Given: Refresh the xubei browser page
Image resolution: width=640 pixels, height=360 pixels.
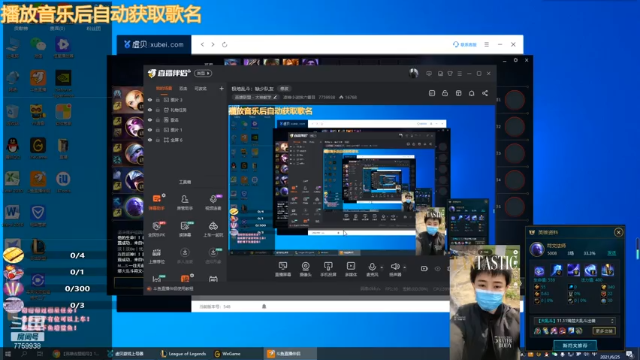Looking at the screenshot, I should 224,44.
